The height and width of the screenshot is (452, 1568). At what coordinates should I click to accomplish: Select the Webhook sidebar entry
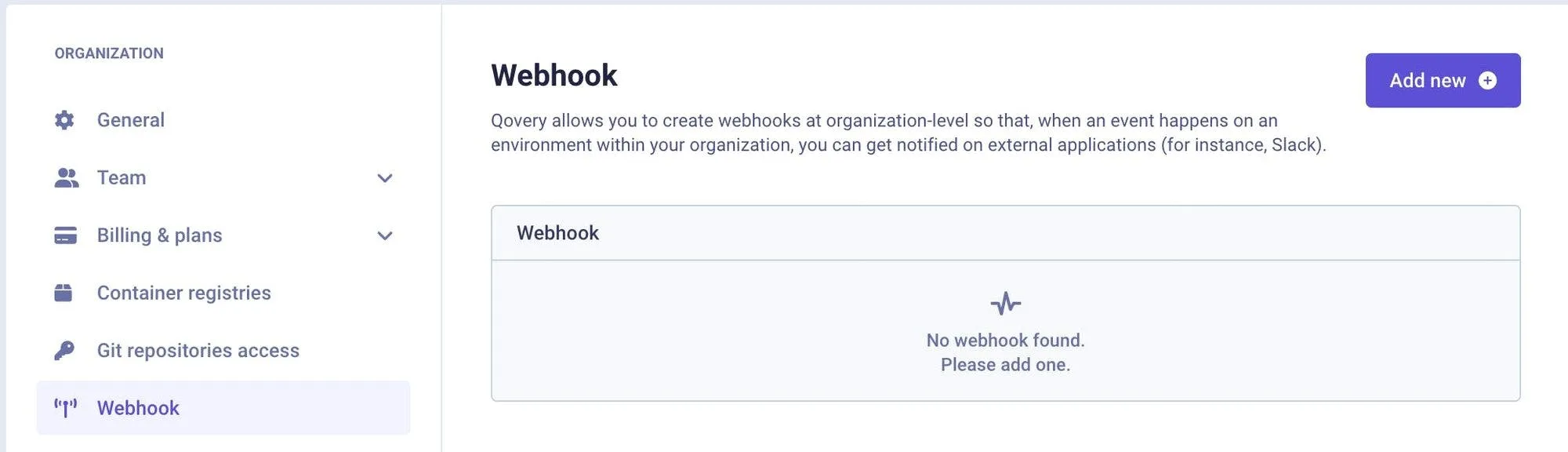pos(137,407)
